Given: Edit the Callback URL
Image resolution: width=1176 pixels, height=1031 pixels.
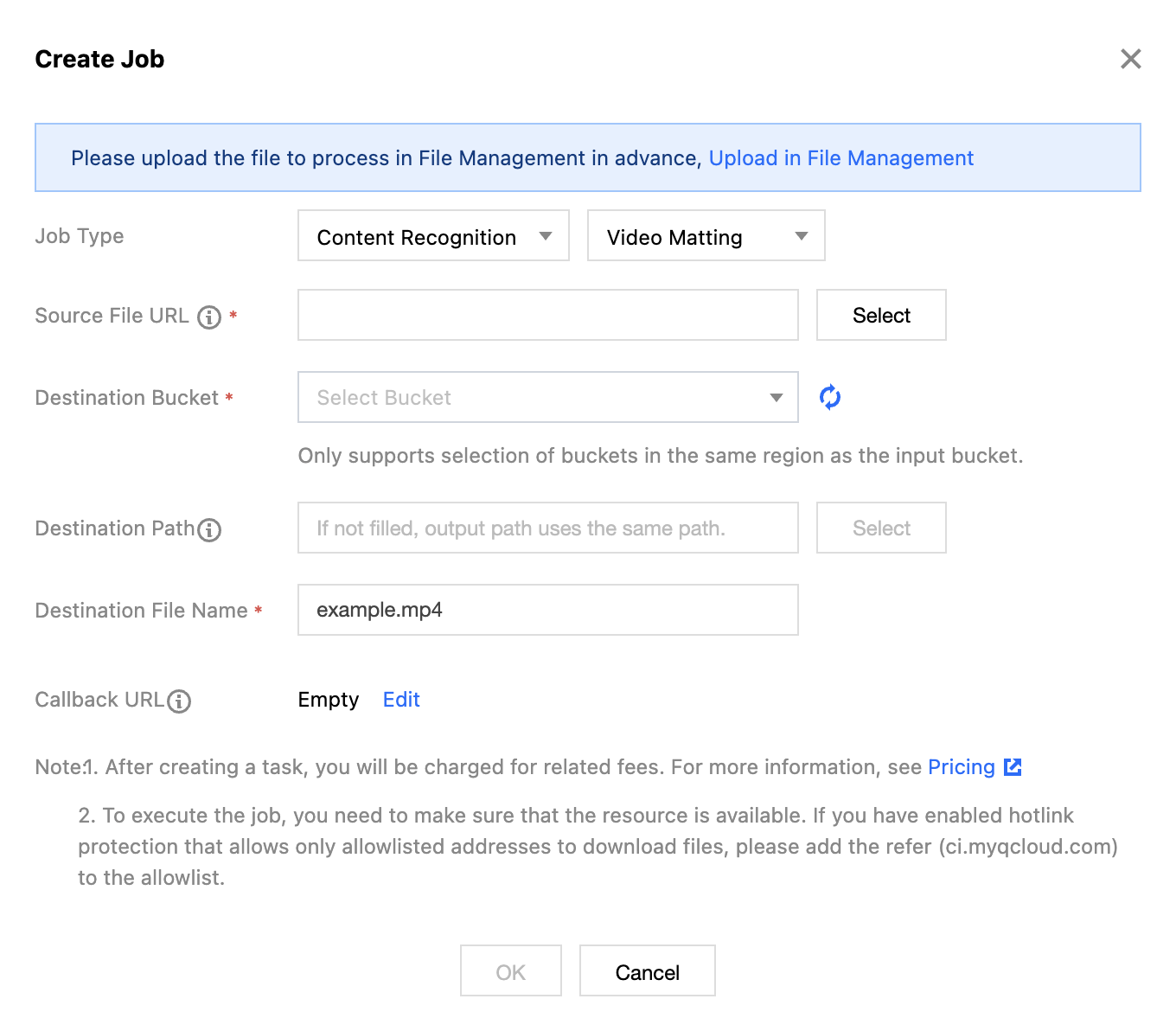Looking at the screenshot, I should tap(401, 700).
